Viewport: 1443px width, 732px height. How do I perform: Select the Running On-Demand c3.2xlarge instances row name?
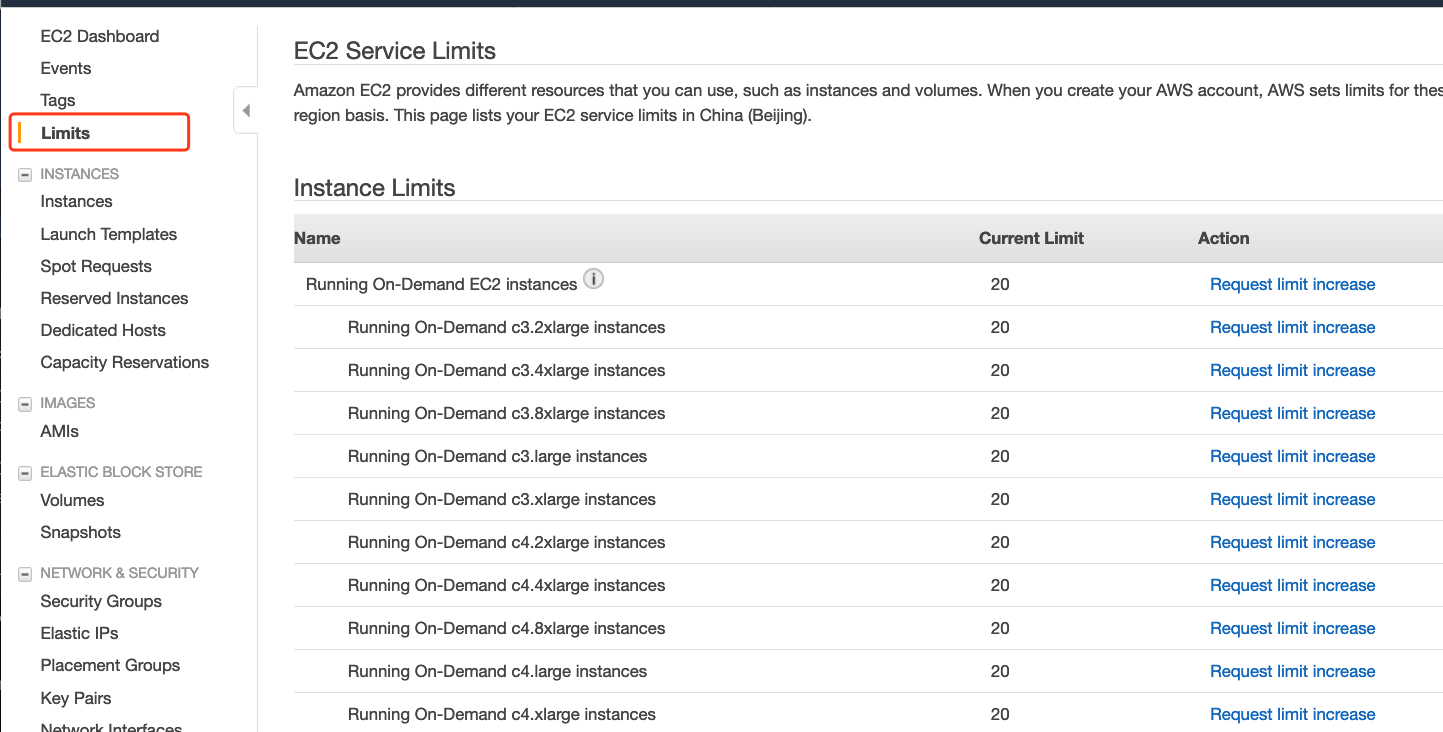click(506, 327)
